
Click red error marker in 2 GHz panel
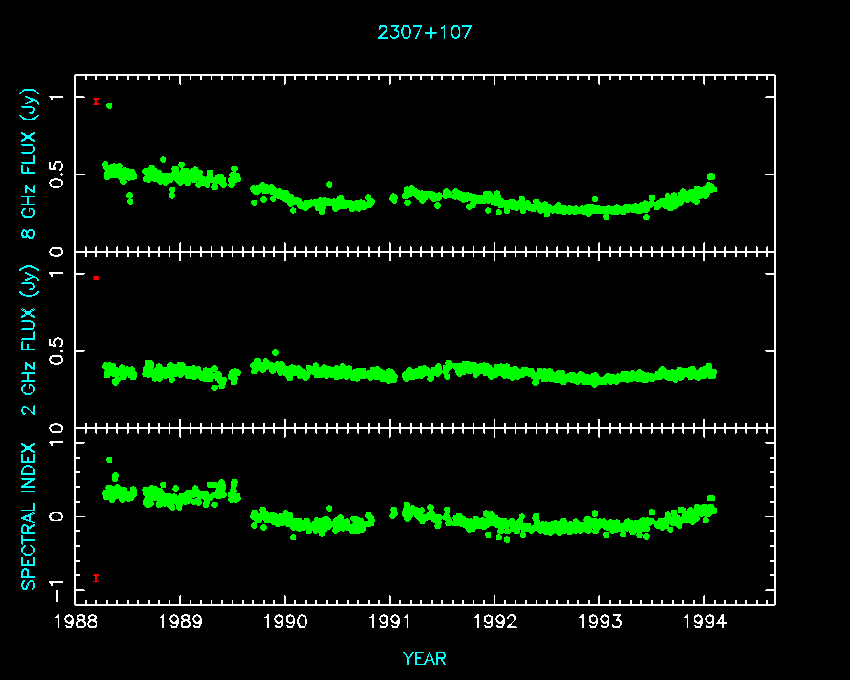96,277
